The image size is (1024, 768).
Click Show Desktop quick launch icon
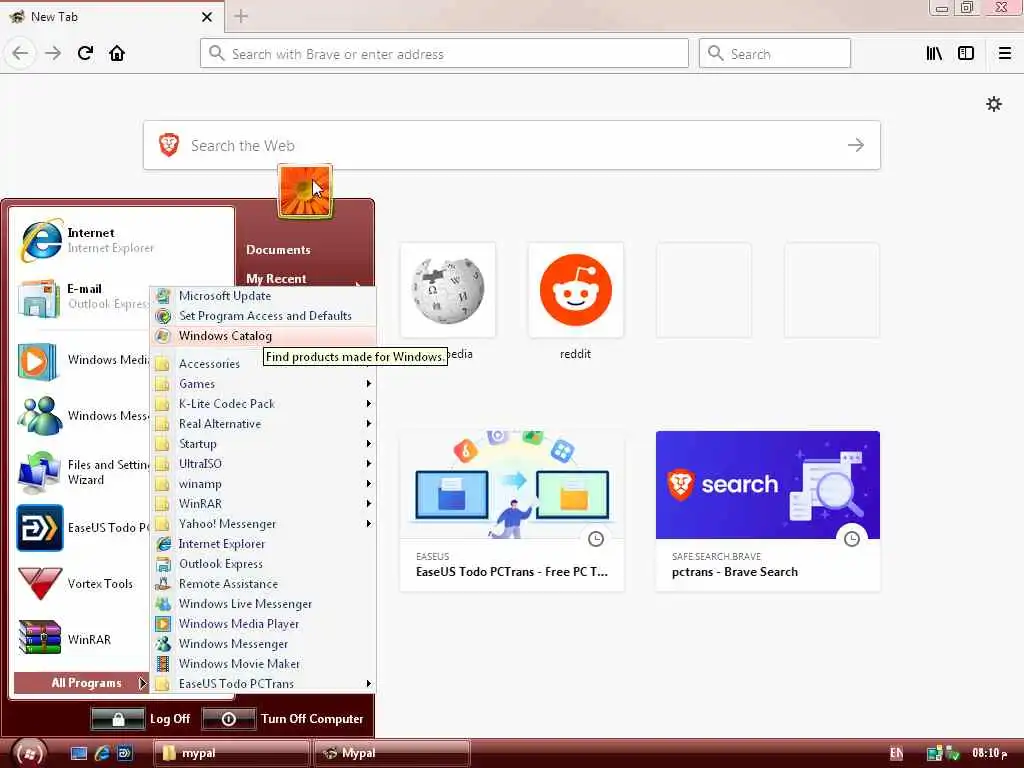[79, 754]
